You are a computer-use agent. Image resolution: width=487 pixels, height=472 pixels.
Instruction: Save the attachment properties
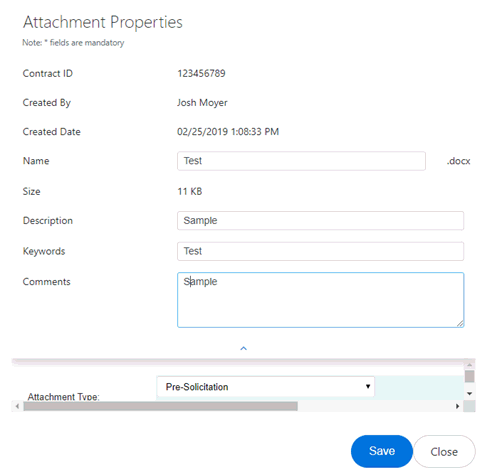(x=382, y=451)
